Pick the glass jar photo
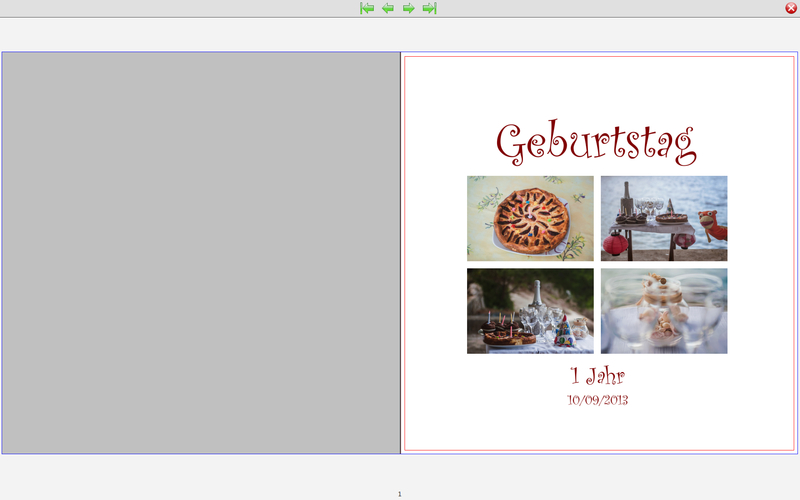The height and width of the screenshot is (500, 800). coord(664,311)
